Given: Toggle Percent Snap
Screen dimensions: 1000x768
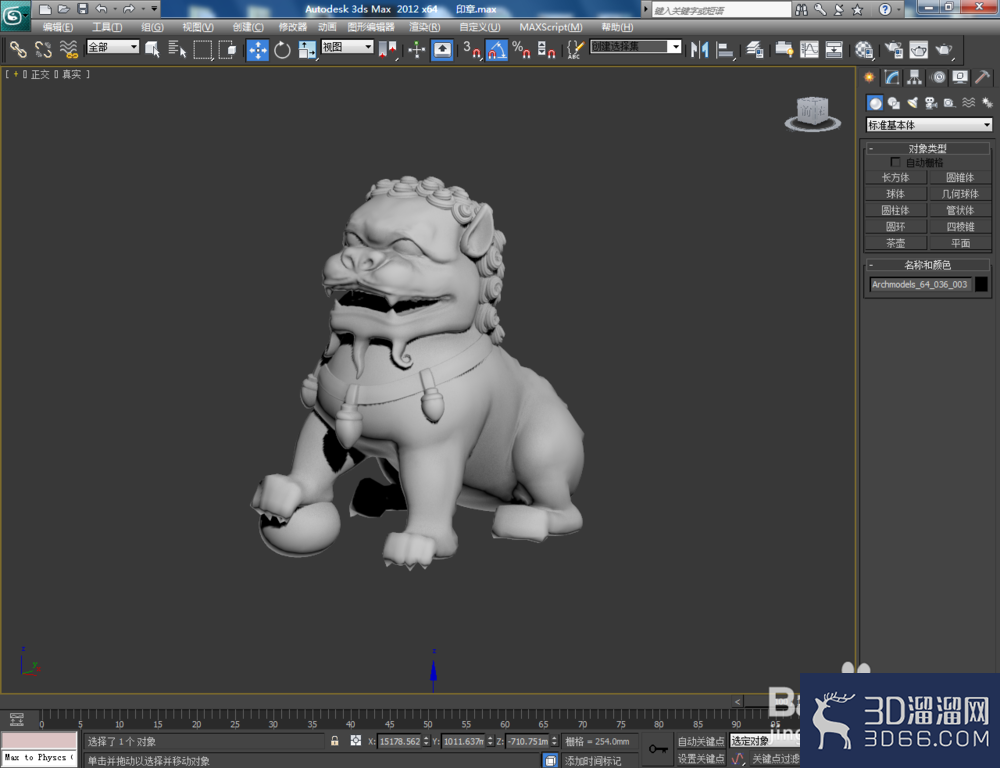Looking at the screenshot, I should (521, 50).
